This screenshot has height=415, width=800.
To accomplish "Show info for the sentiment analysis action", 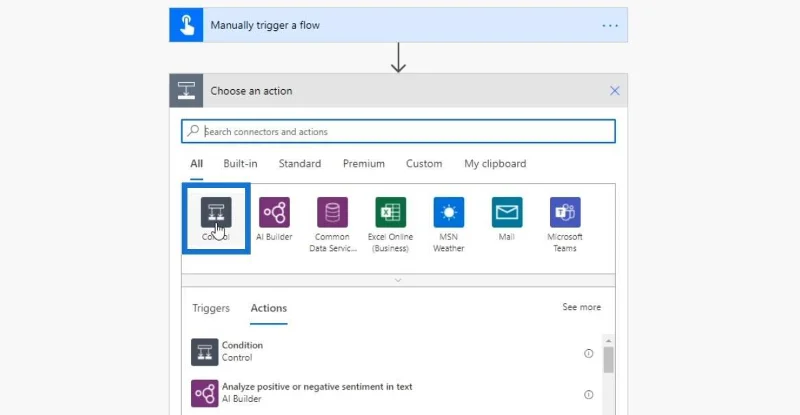I will 588,395.
